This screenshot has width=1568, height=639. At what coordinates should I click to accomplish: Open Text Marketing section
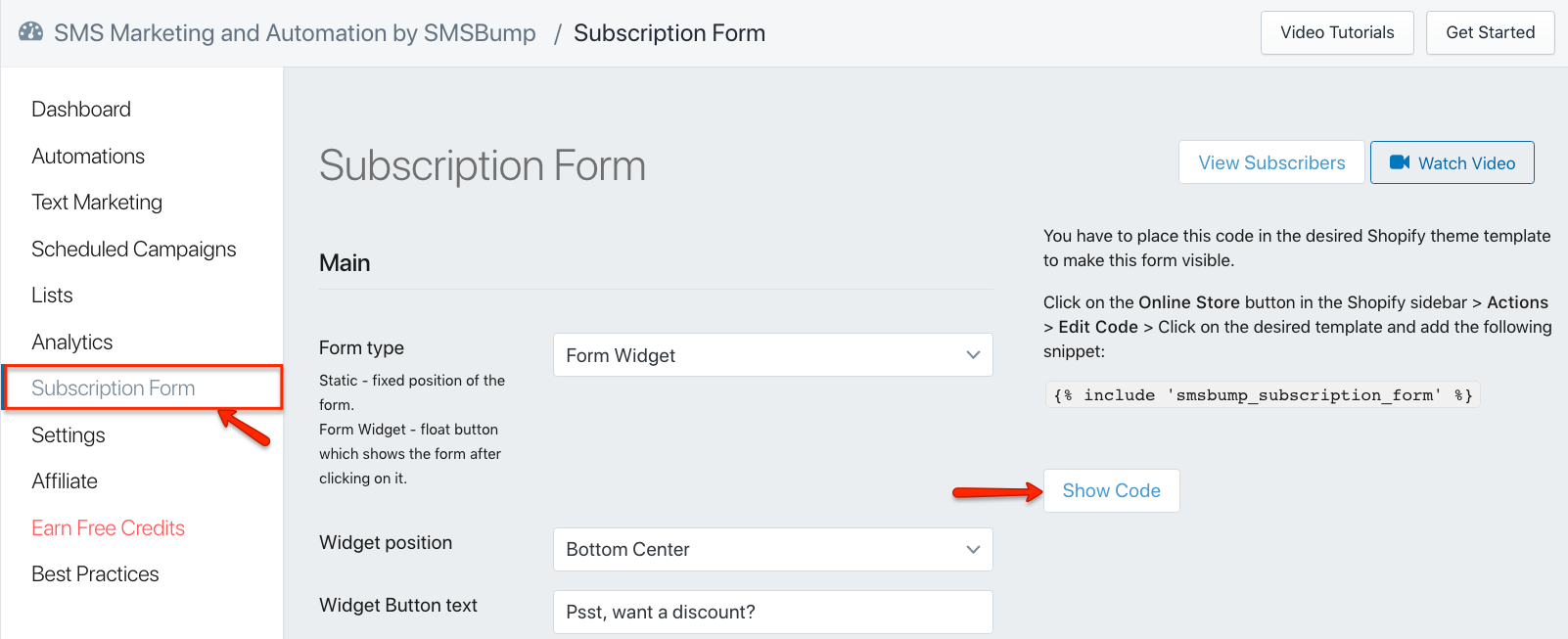pos(97,202)
